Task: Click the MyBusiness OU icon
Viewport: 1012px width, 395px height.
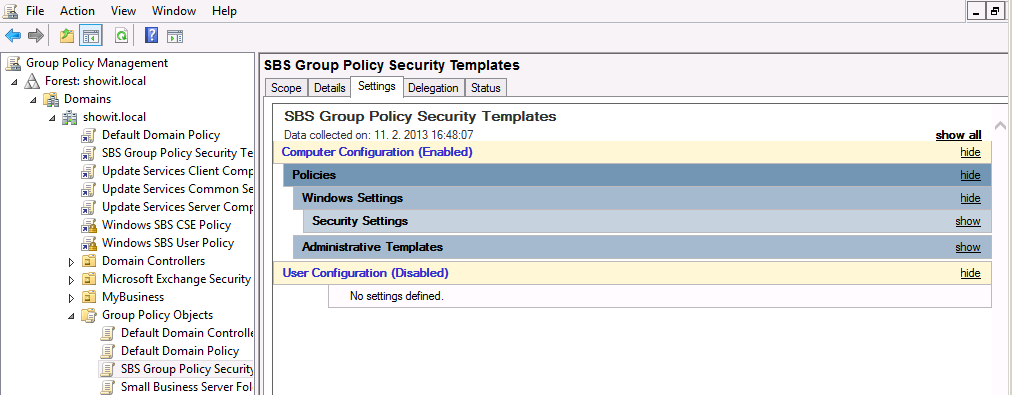Action: (x=88, y=298)
